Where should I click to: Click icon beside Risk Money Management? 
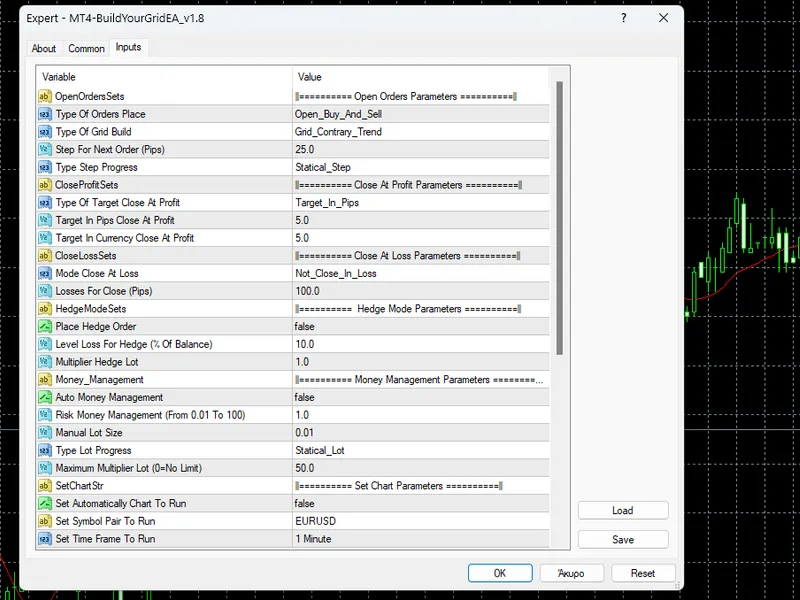pos(45,415)
